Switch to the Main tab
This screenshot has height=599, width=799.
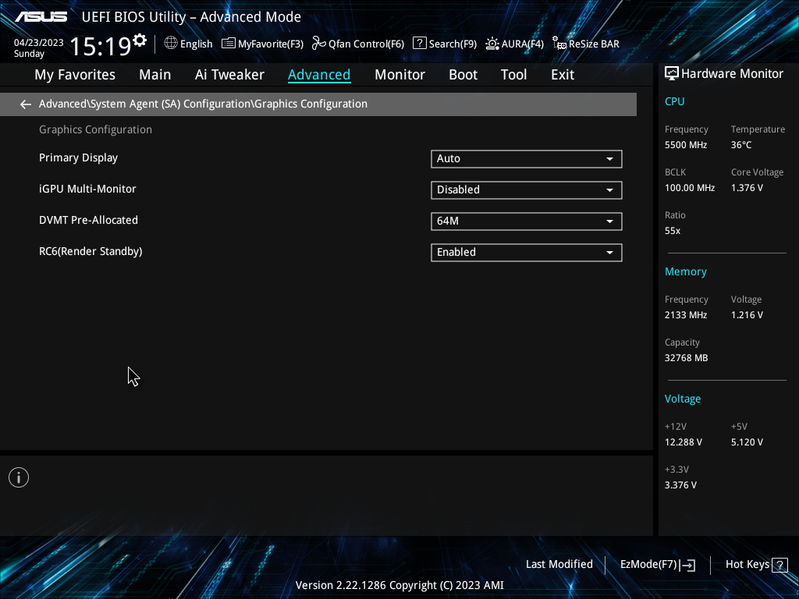(155, 75)
